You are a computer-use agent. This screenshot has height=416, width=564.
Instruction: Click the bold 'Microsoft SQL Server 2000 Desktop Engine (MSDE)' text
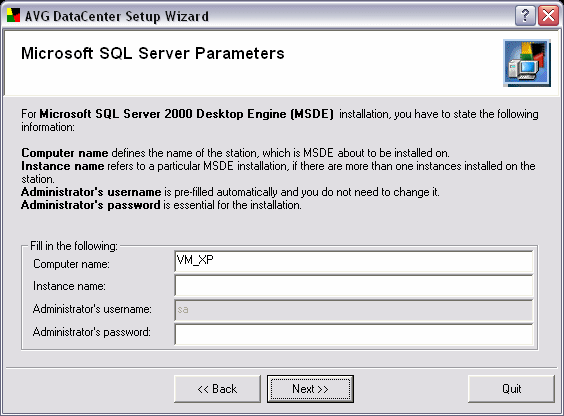[x=186, y=114]
